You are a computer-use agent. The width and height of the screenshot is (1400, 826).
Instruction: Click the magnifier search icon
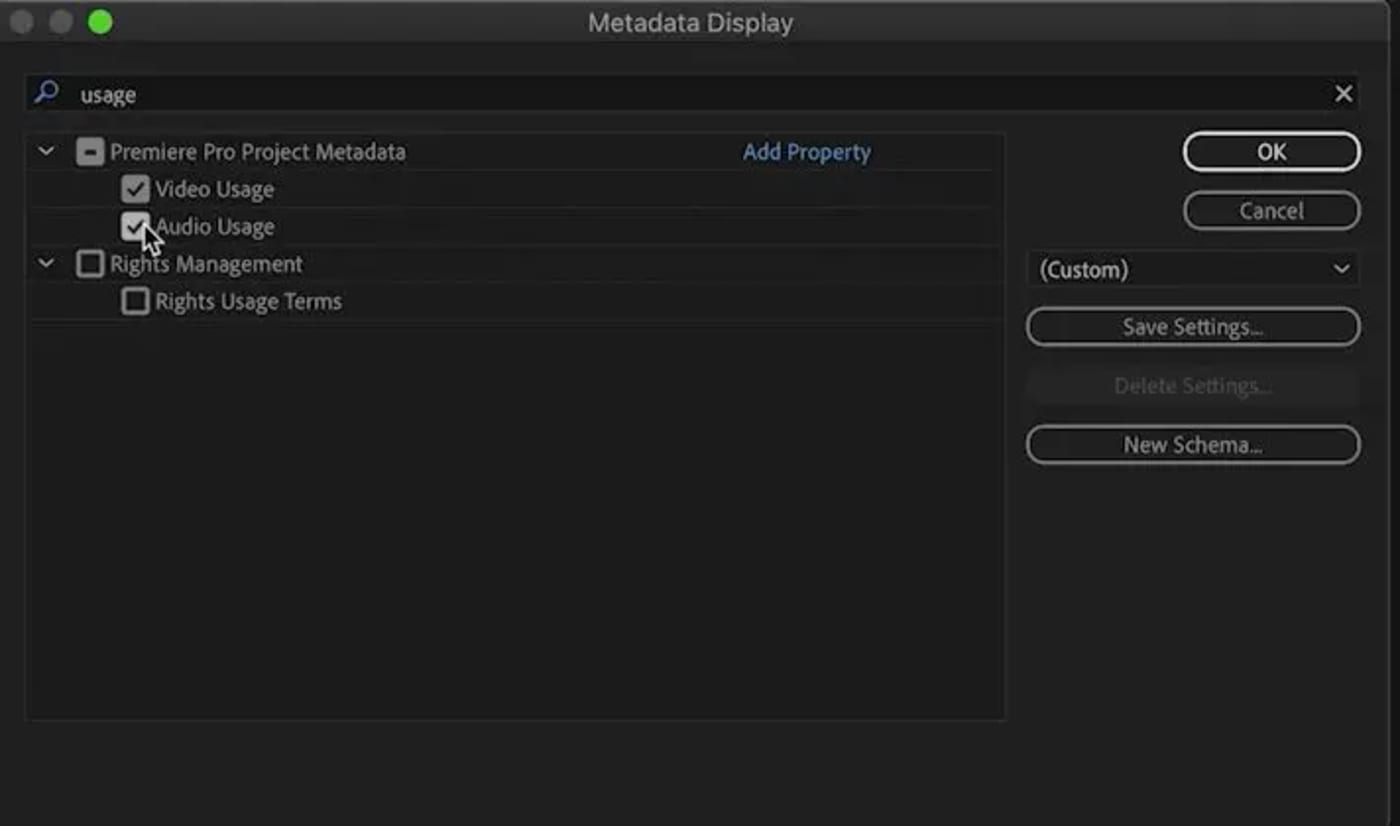(46, 93)
